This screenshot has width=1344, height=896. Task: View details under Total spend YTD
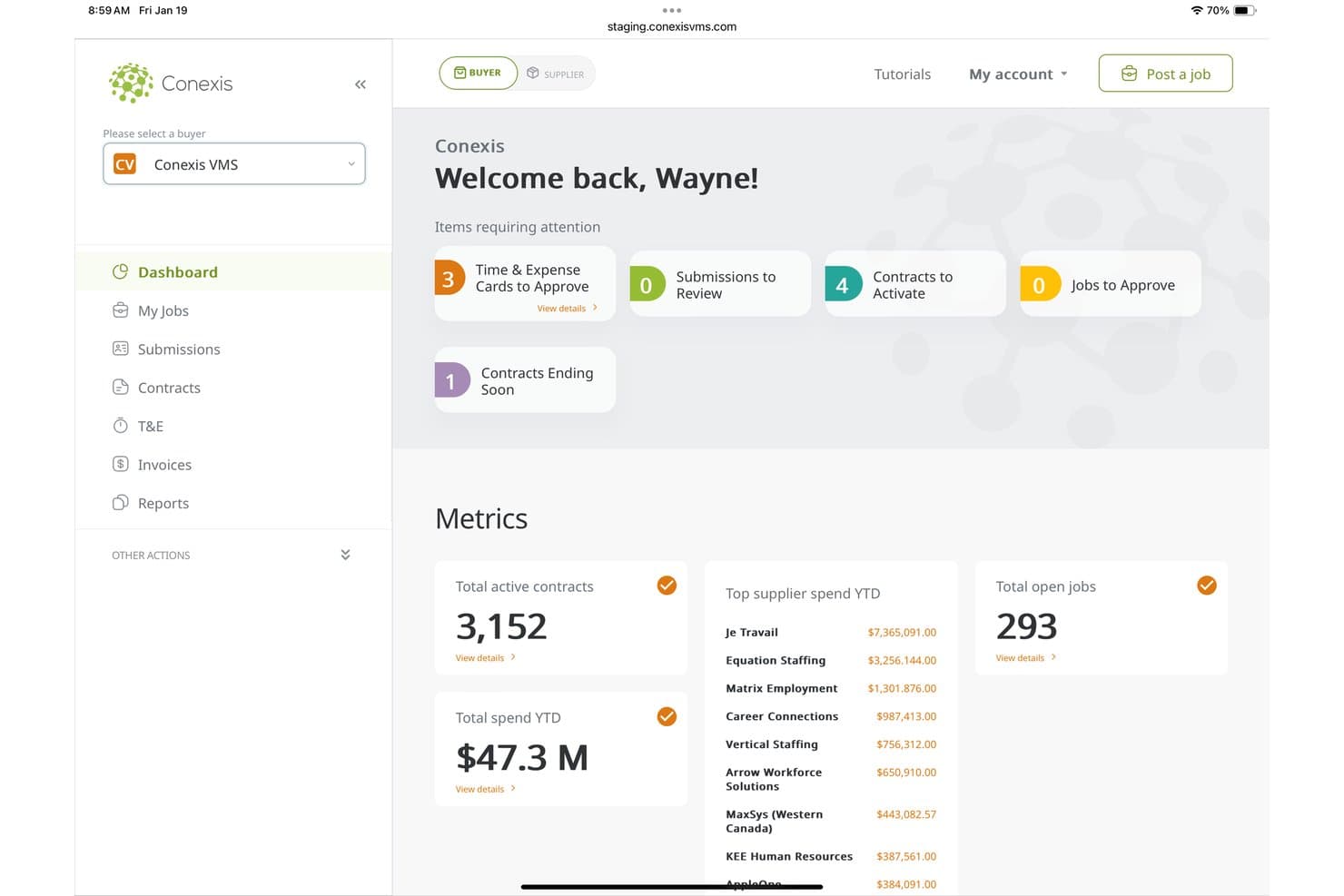(x=485, y=790)
